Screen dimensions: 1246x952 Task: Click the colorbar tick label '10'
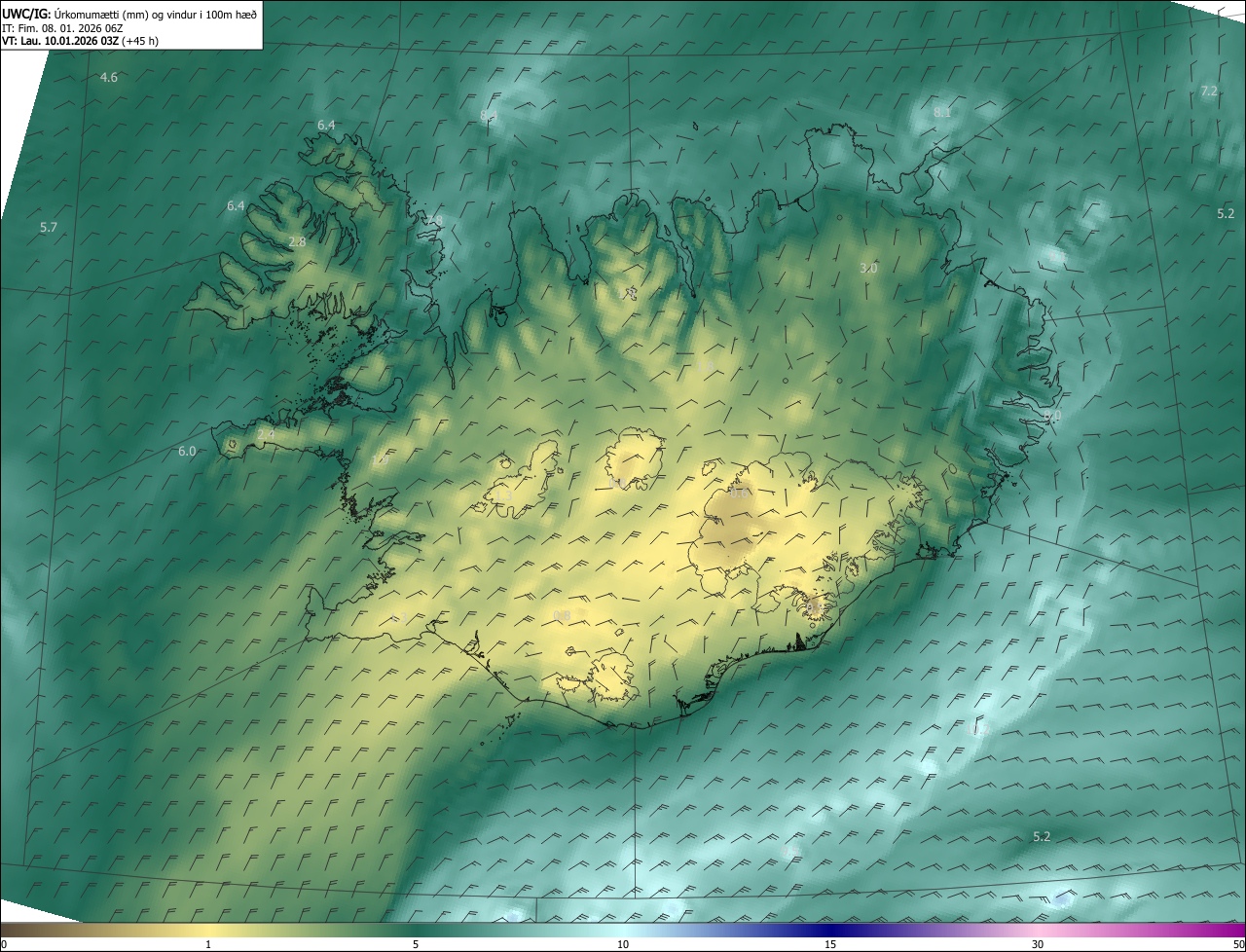pyautogui.click(x=623, y=944)
